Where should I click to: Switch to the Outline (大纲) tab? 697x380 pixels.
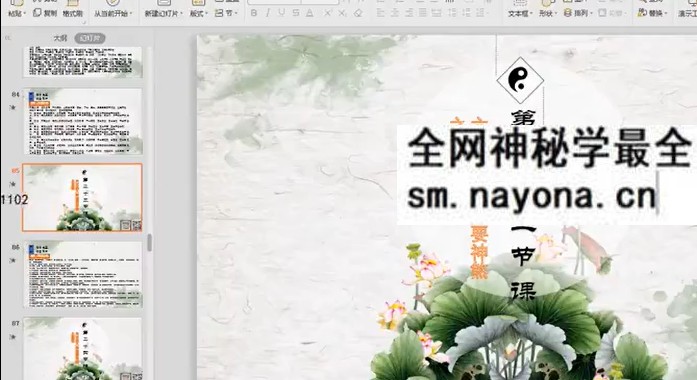(60, 38)
